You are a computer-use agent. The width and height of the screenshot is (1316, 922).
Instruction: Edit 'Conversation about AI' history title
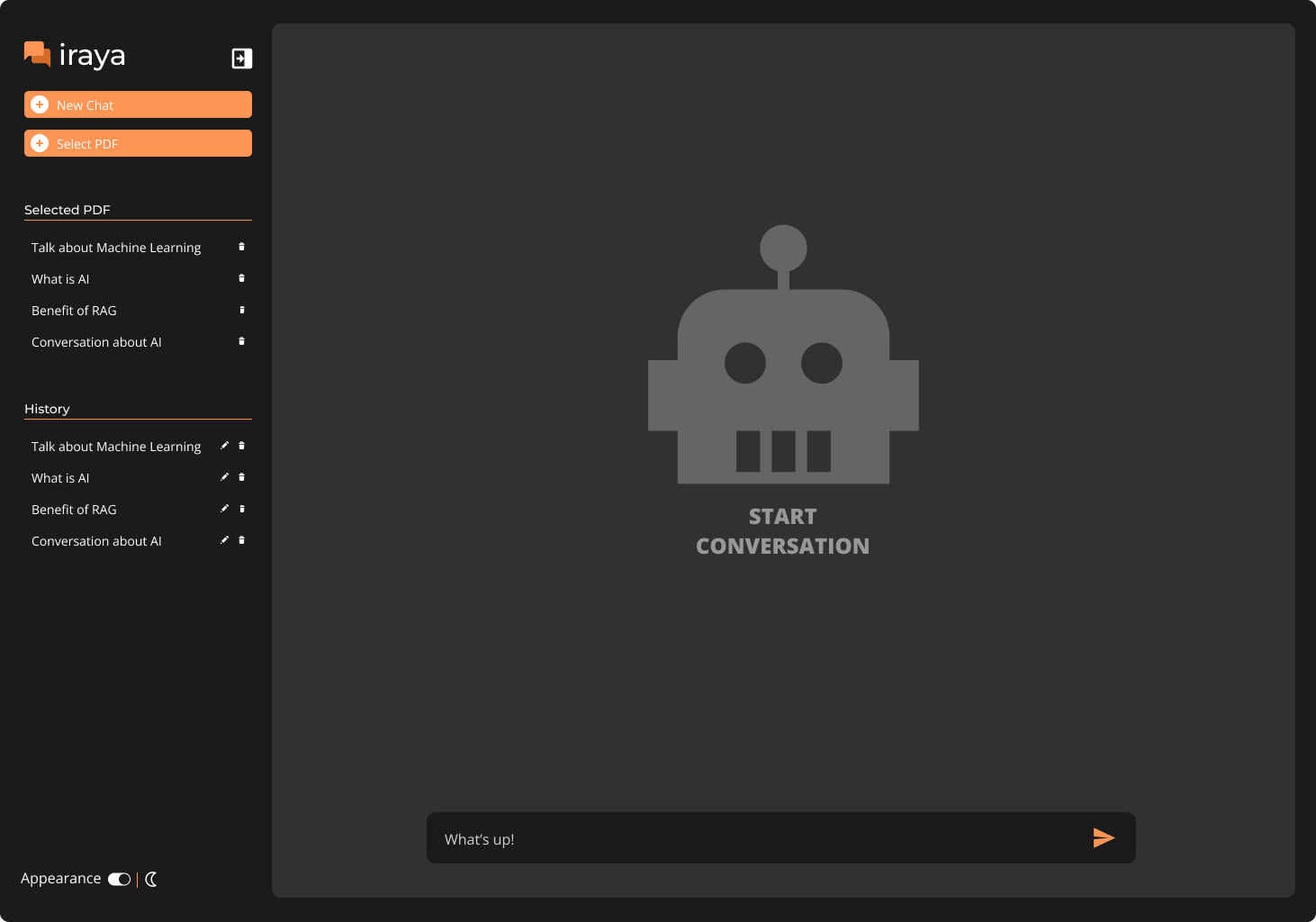pos(224,540)
